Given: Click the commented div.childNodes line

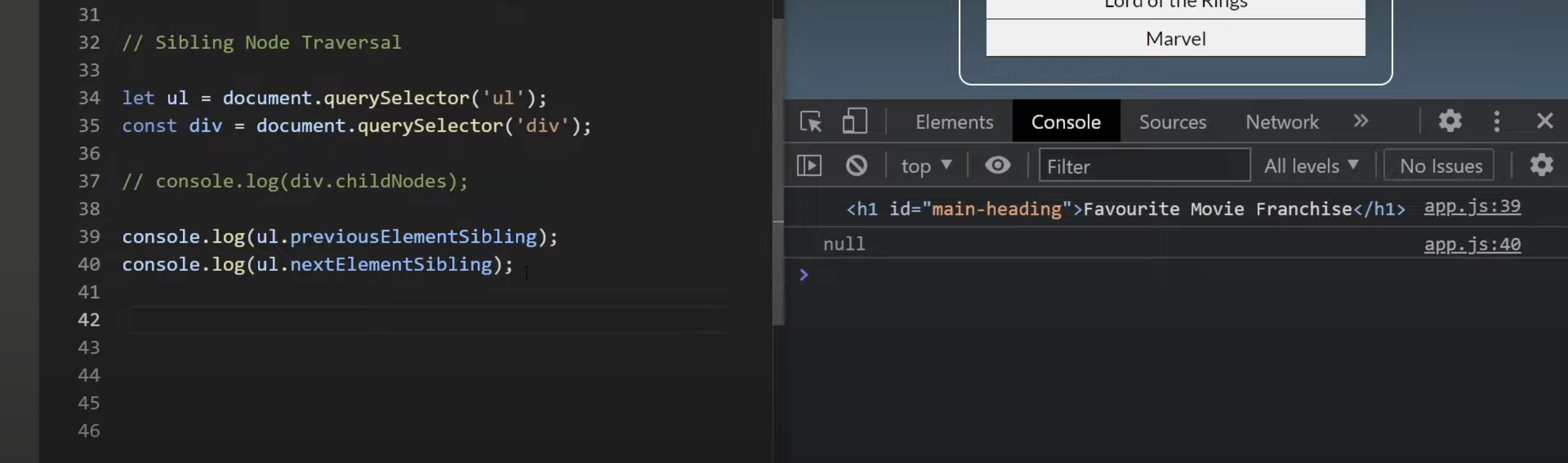Looking at the screenshot, I should pos(295,182).
